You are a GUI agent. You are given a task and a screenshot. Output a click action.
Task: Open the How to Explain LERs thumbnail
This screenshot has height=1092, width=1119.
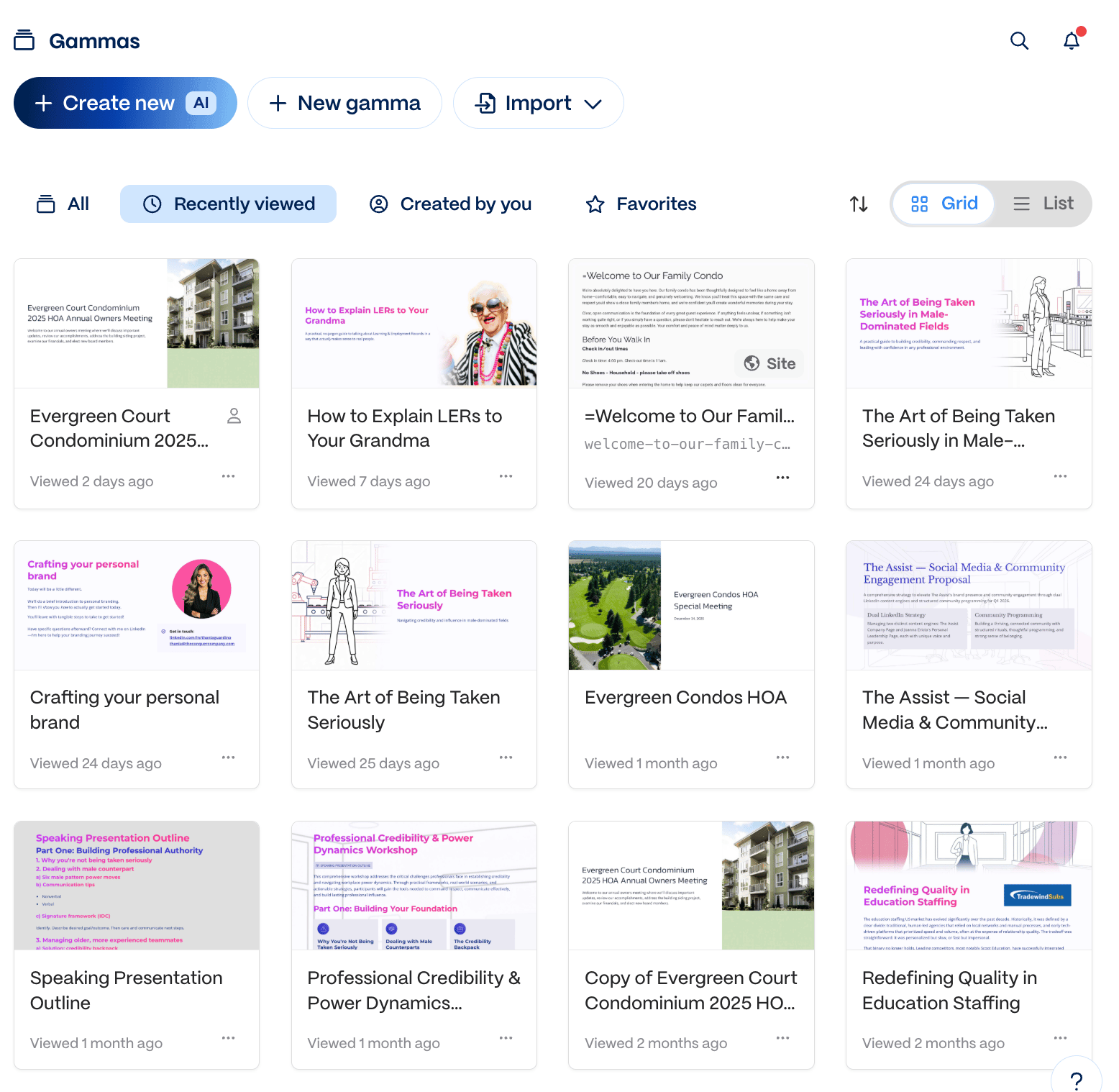[x=414, y=324]
